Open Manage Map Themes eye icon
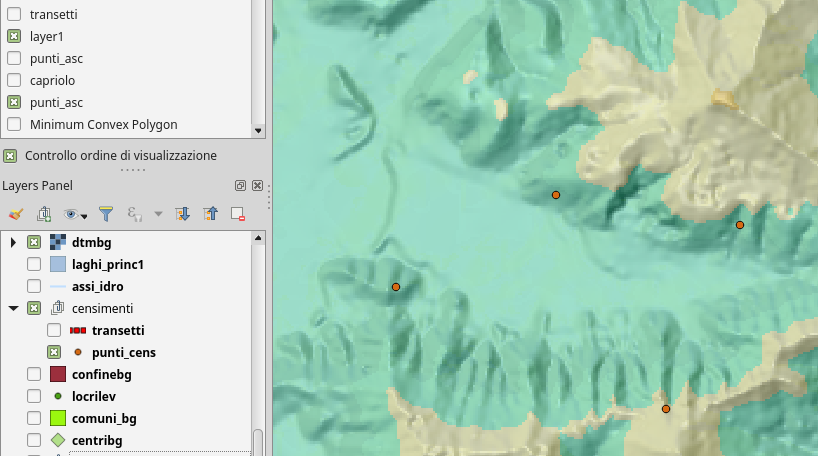 (71, 214)
